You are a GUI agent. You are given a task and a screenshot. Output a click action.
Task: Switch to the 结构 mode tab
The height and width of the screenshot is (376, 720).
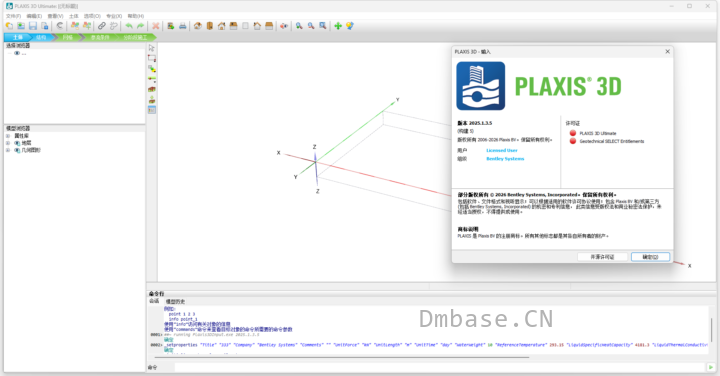41,37
